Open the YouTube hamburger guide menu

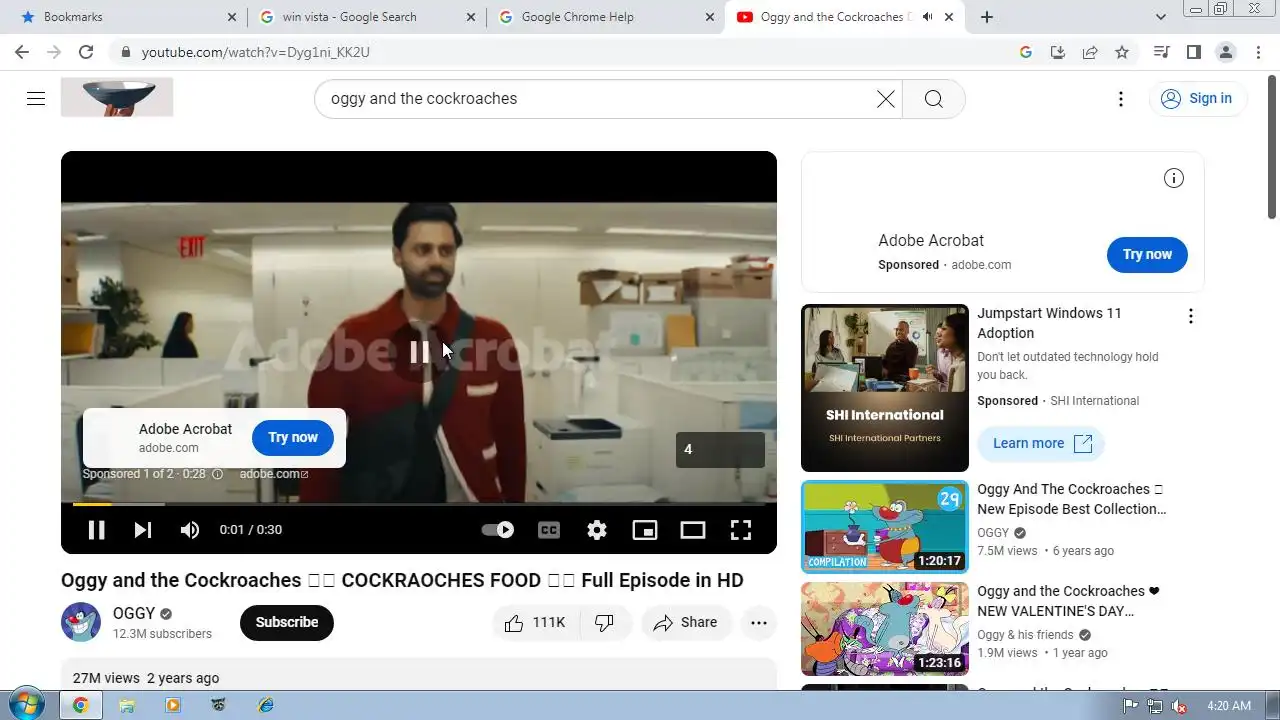[x=36, y=98]
